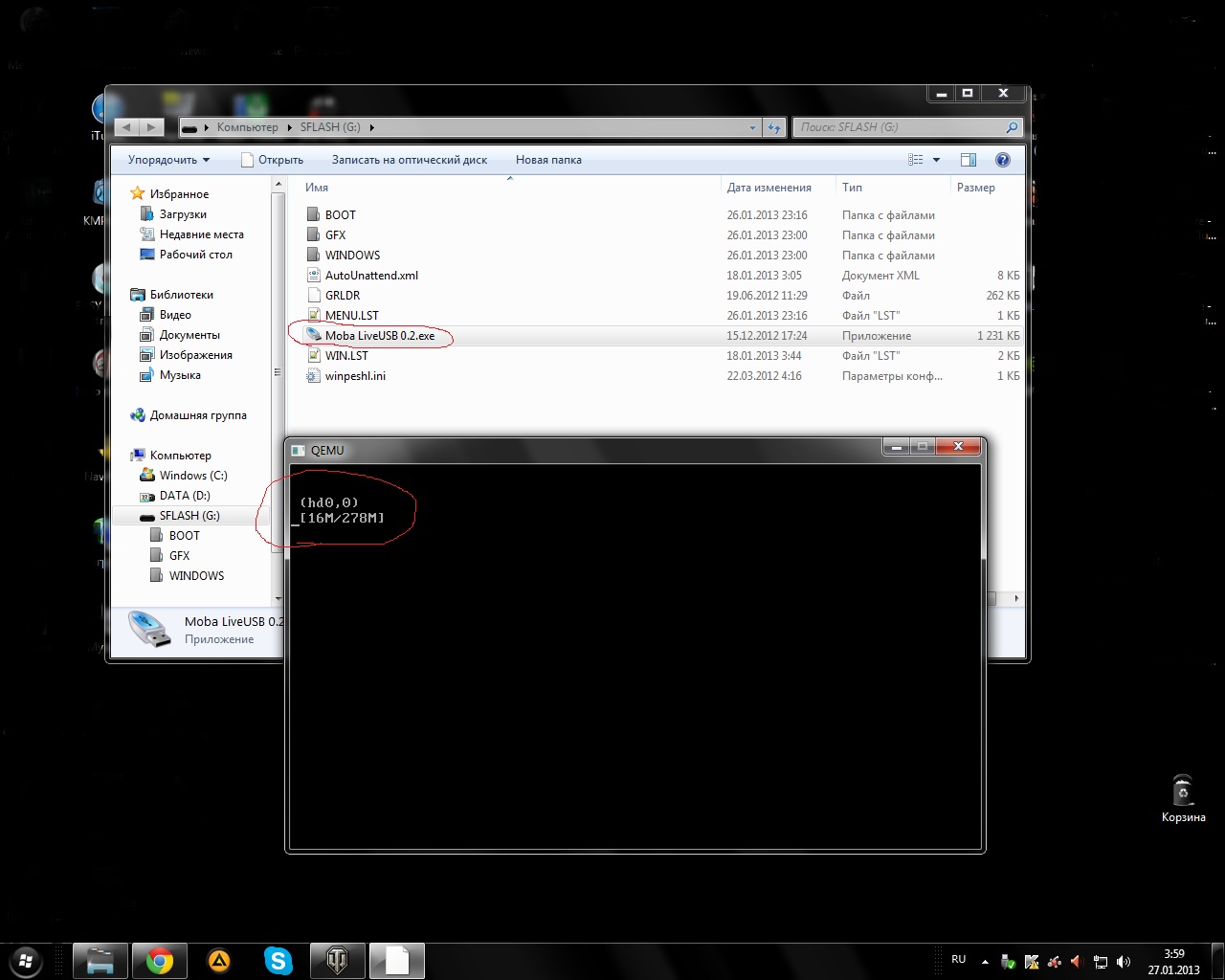1225x980 pixels.
Task: Open Skype from the taskbar
Action: (278, 960)
